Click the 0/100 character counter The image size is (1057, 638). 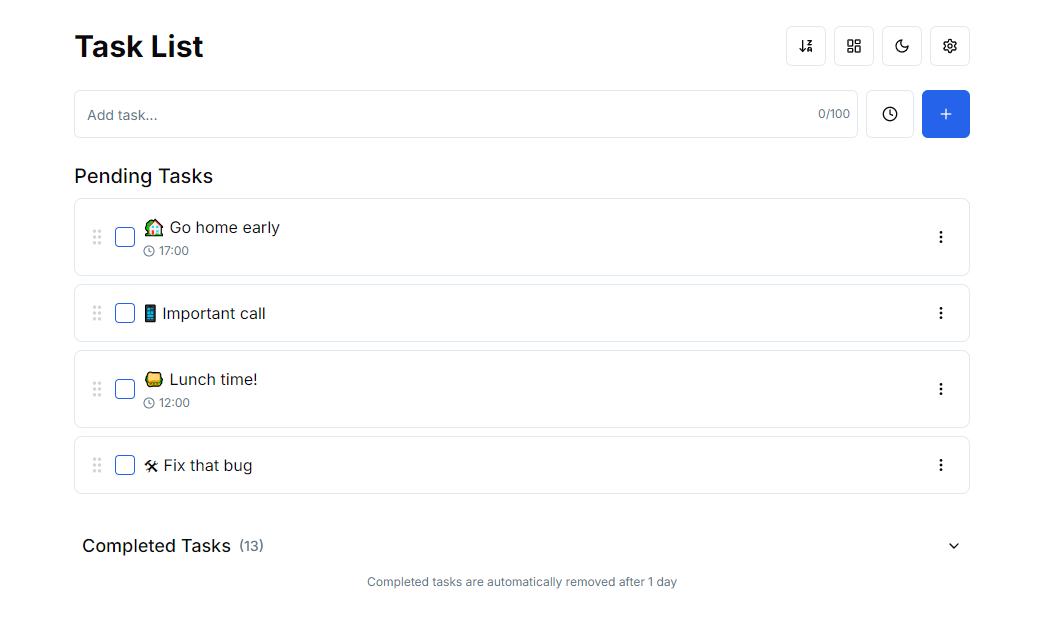833,114
